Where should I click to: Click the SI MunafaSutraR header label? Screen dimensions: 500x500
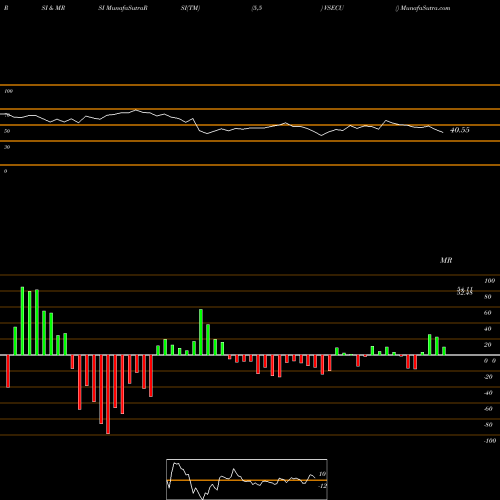pos(123,8)
